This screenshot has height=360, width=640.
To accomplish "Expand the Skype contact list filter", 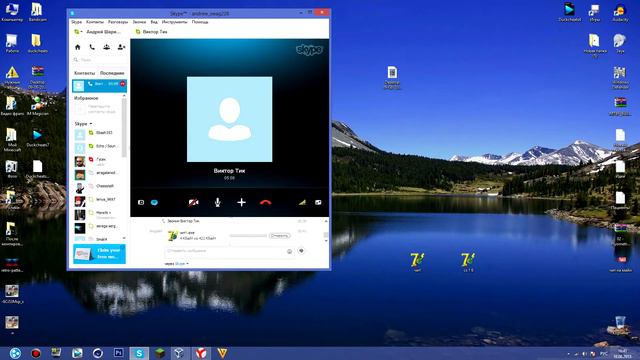I will (83, 123).
